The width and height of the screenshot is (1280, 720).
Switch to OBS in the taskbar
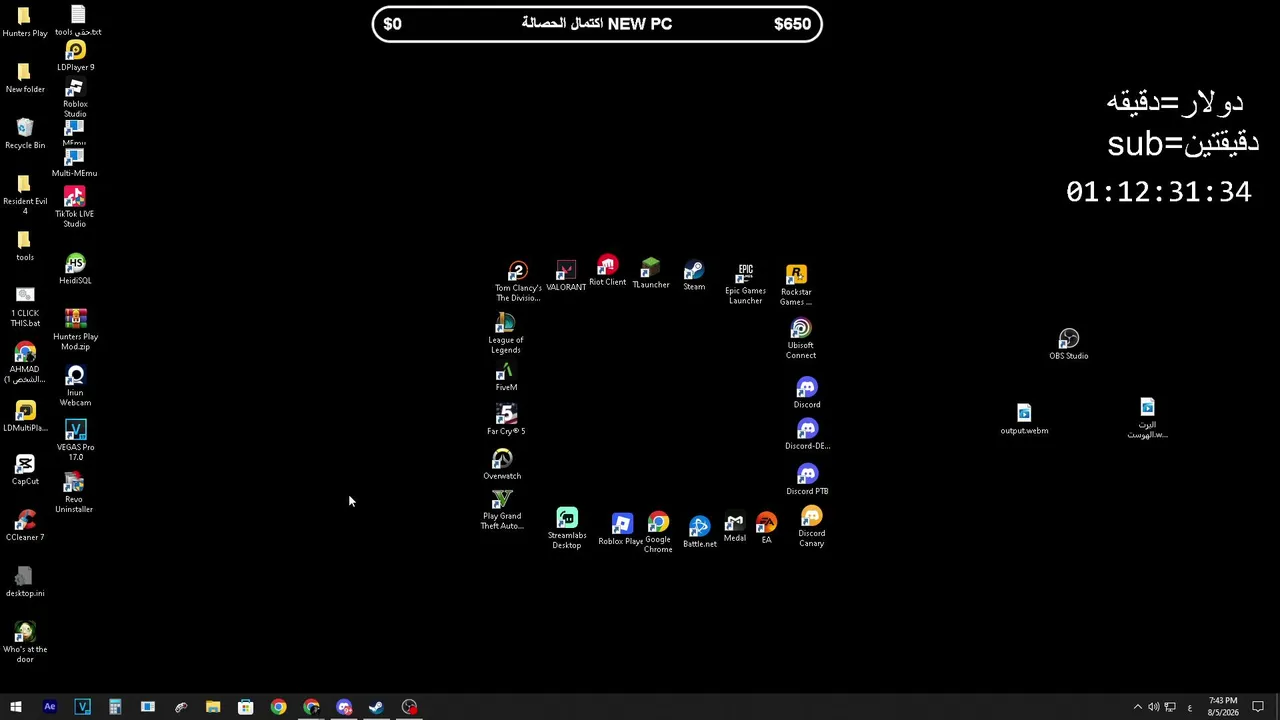409,707
